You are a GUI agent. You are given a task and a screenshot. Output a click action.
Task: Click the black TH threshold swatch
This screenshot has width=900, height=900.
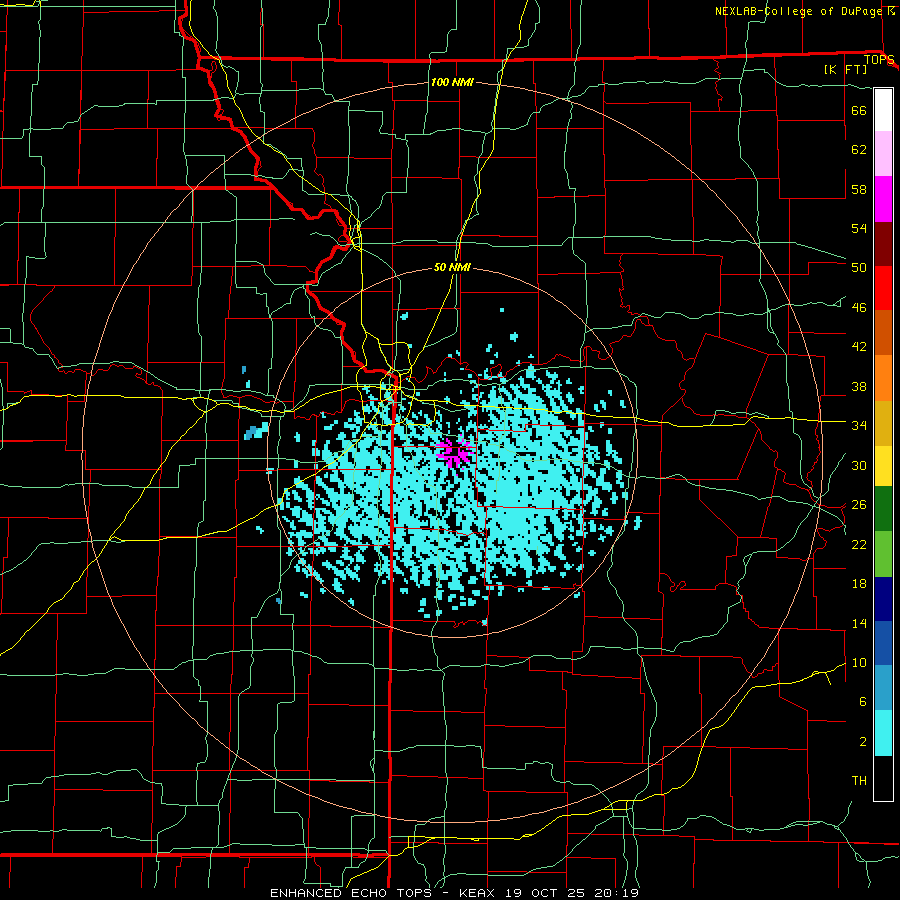point(883,778)
